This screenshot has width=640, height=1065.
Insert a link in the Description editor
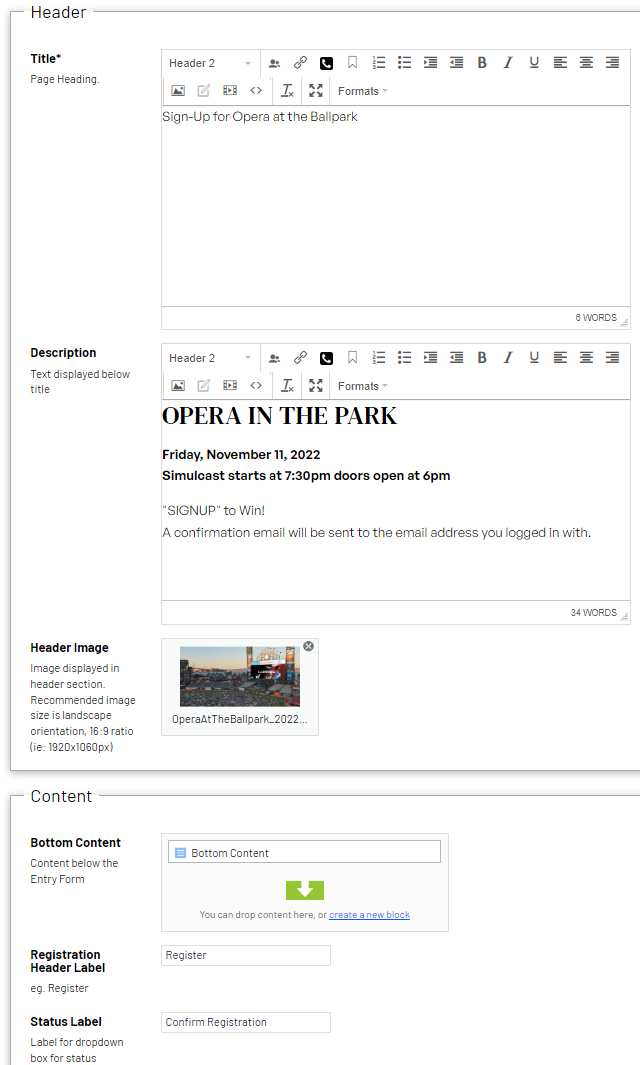300,358
